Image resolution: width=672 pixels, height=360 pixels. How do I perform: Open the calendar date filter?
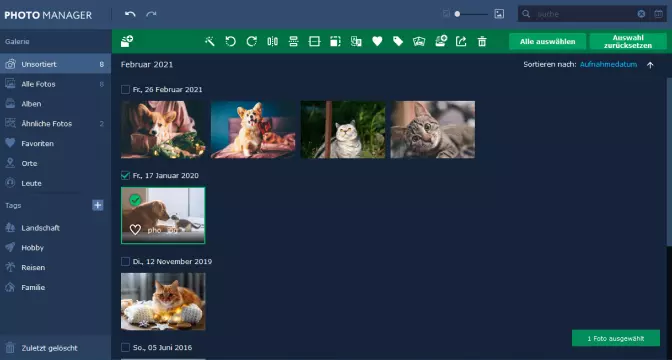(x=659, y=14)
